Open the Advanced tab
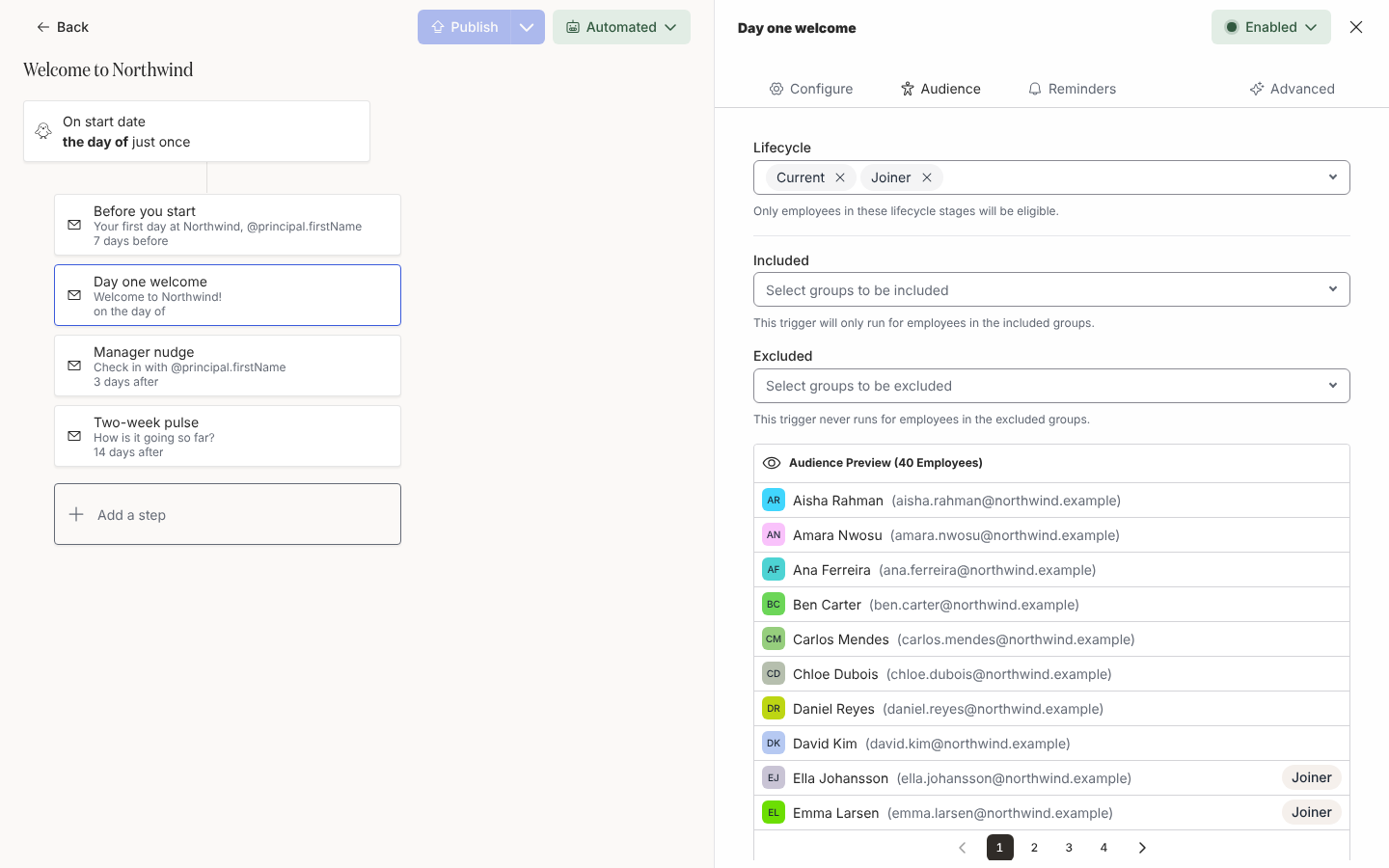This screenshot has width=1389, height=868. click(x=1293, y=89)
